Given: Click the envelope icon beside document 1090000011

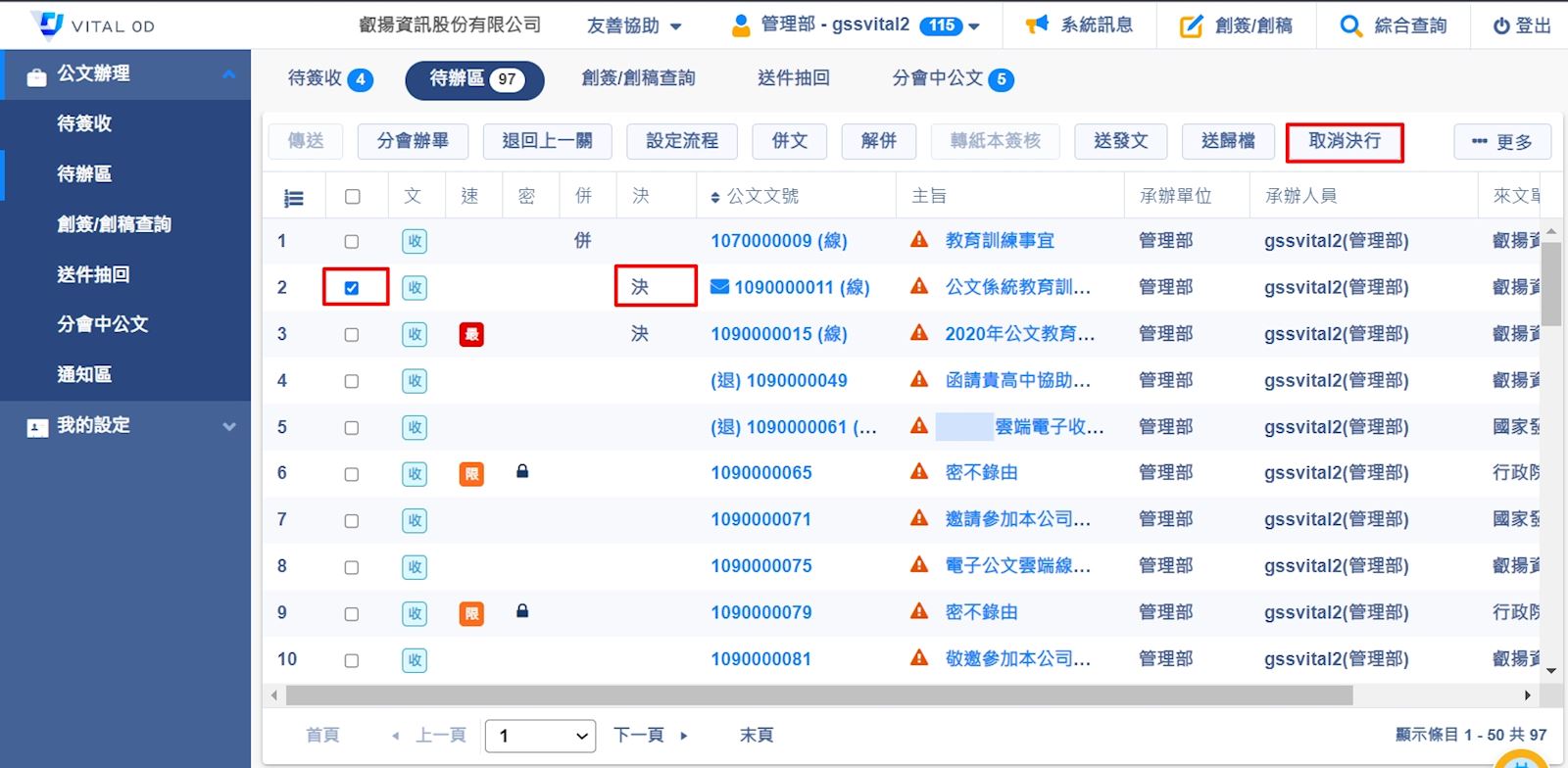Looking at the screenshot, I should coord(719,287).
